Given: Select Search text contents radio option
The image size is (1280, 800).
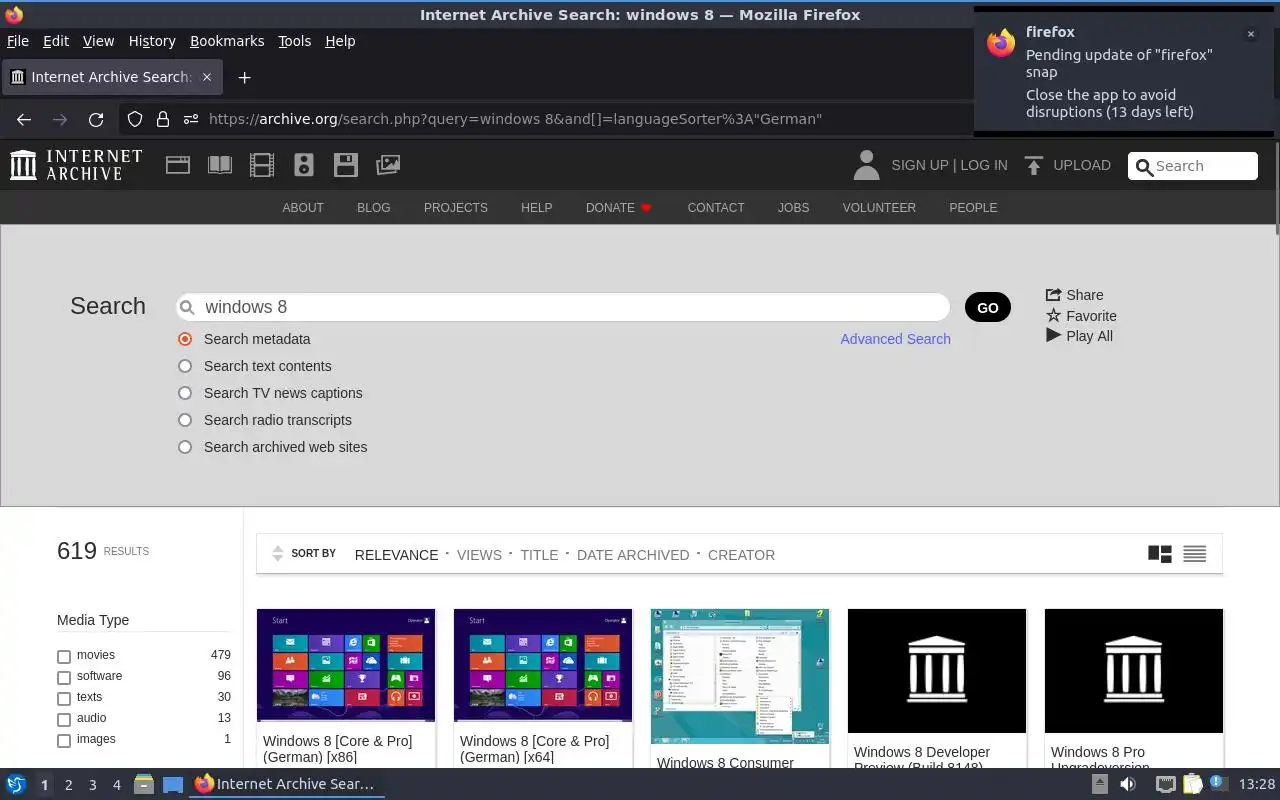Looking at the screenshot, I should pos(185,366).
